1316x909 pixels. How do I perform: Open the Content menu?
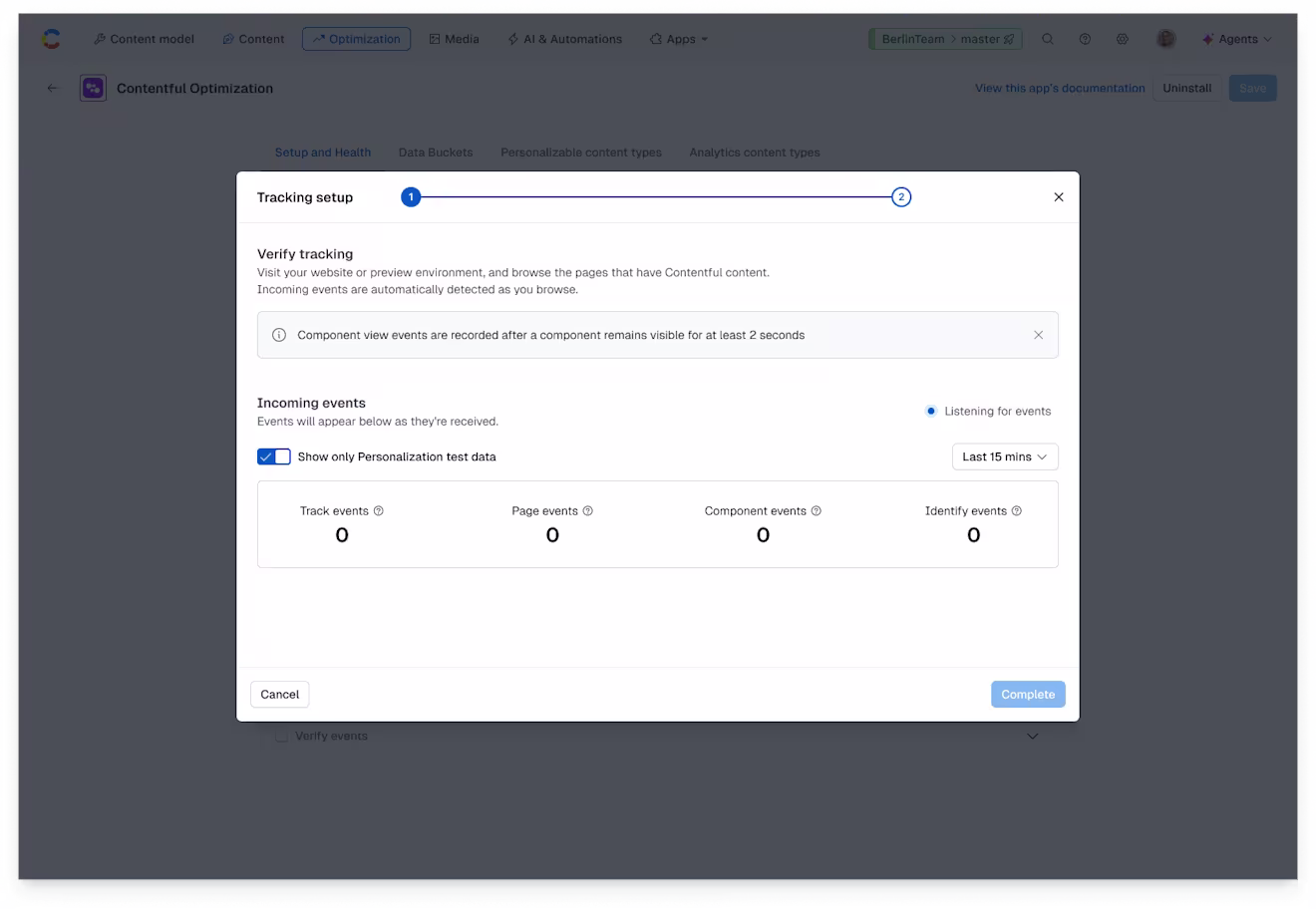[x=253, y=39]
